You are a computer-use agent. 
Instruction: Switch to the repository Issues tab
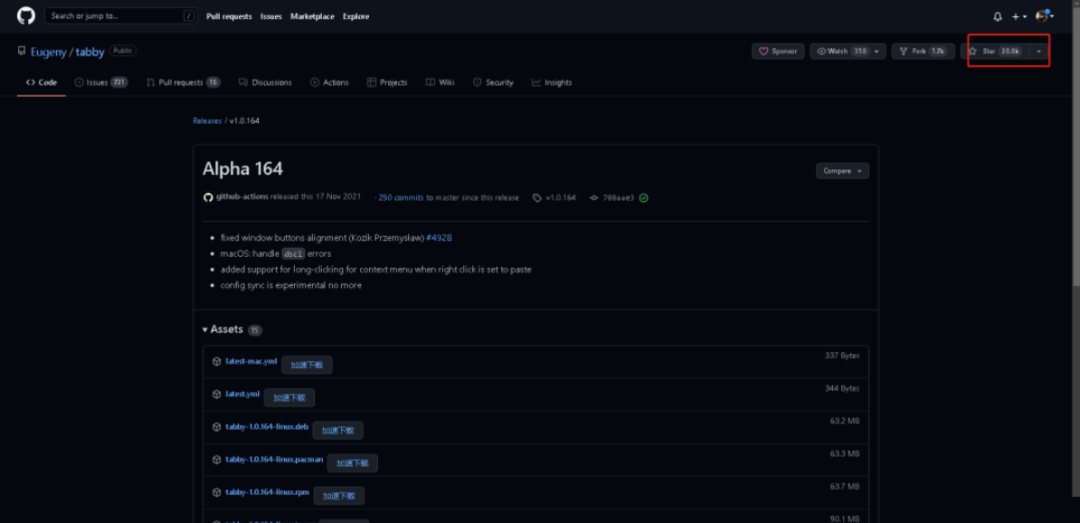(101, 83)
